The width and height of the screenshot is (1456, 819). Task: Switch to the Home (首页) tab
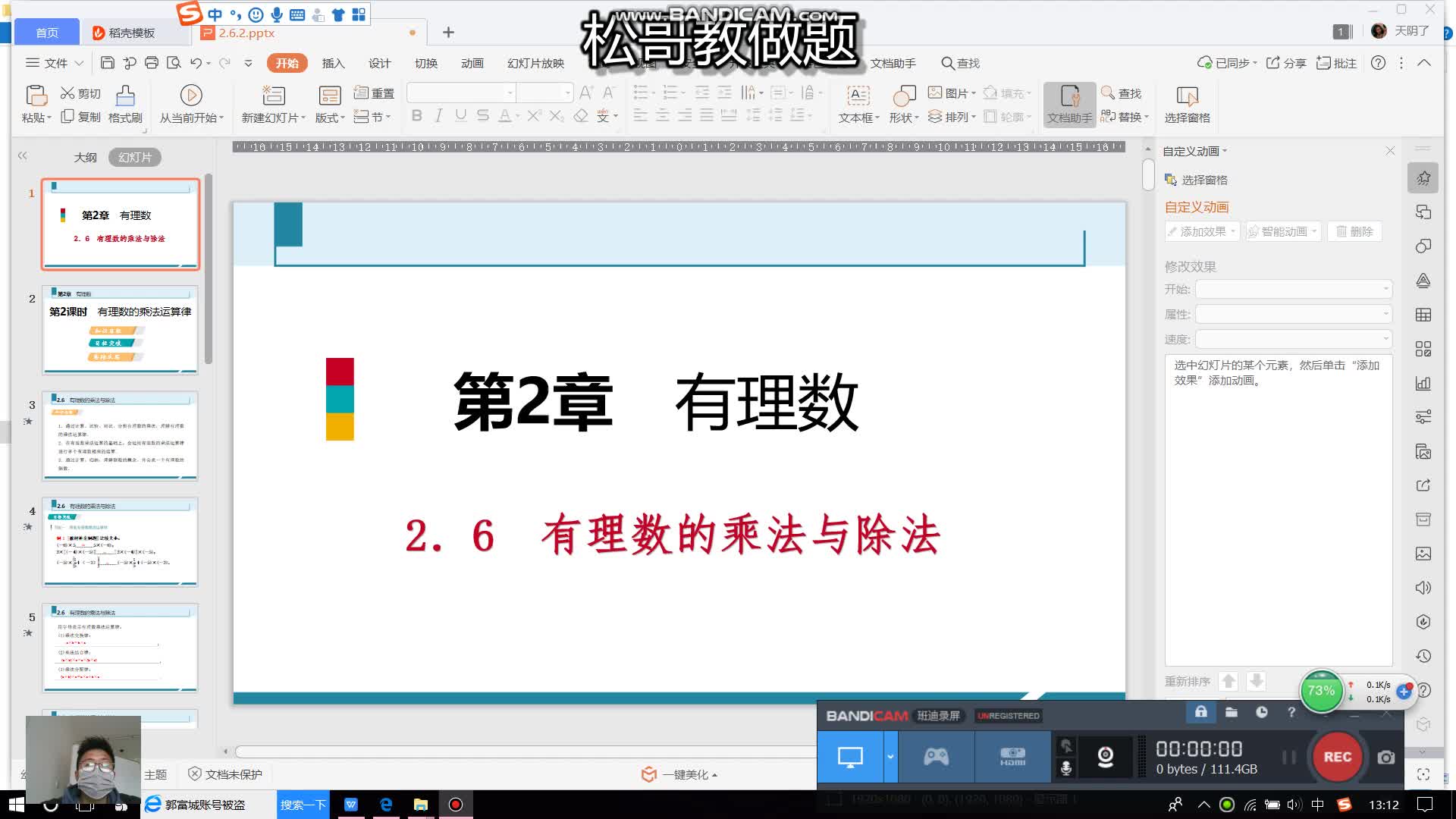click(x=47, y=33)
